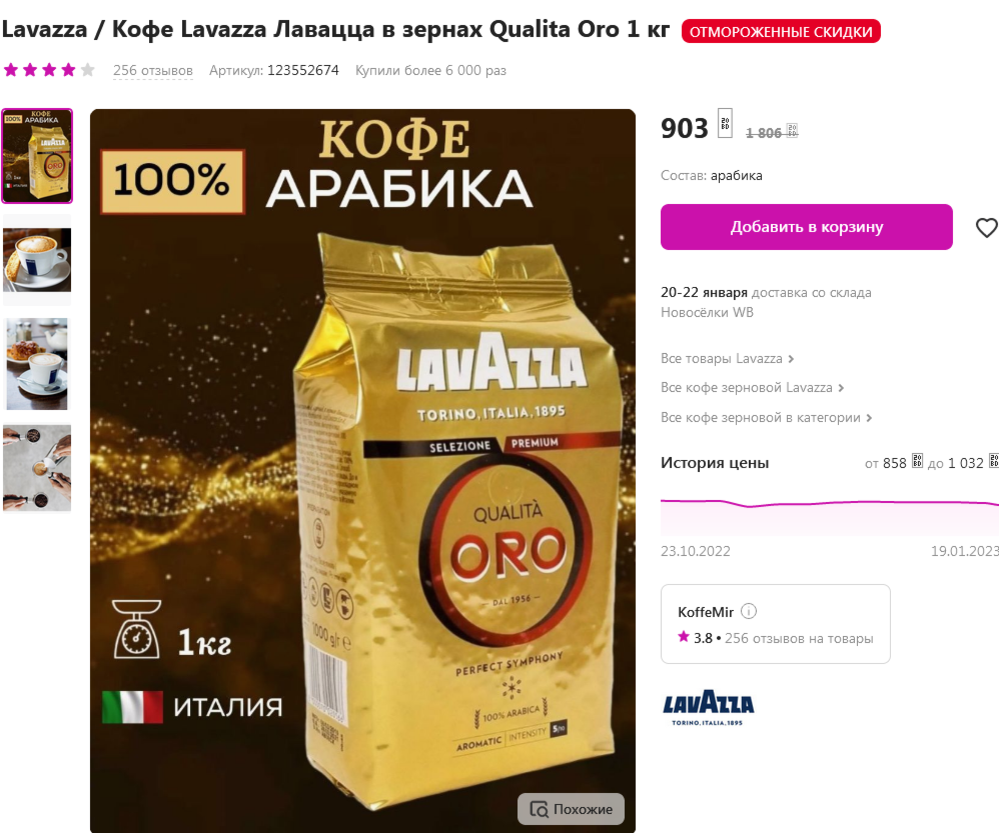Image resolution: width=999 pixels, height=833 pixels.
Task: Open the 256 отзывов reviews link
Action: click(x=153, y=71)
